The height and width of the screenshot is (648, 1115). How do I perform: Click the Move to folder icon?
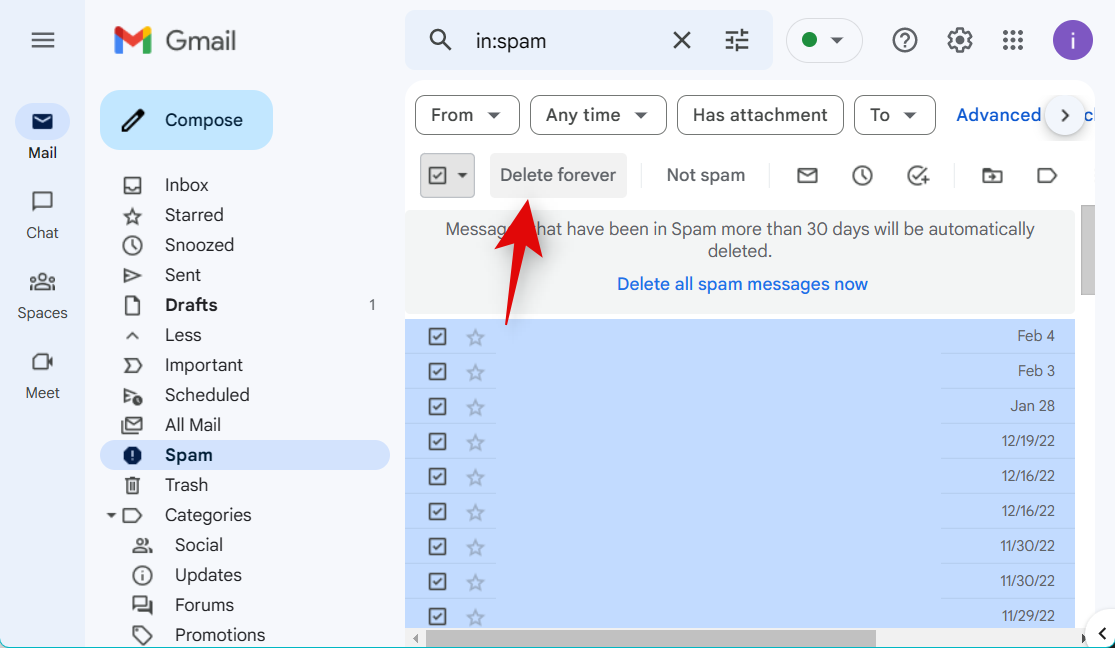tap(992, 175)
